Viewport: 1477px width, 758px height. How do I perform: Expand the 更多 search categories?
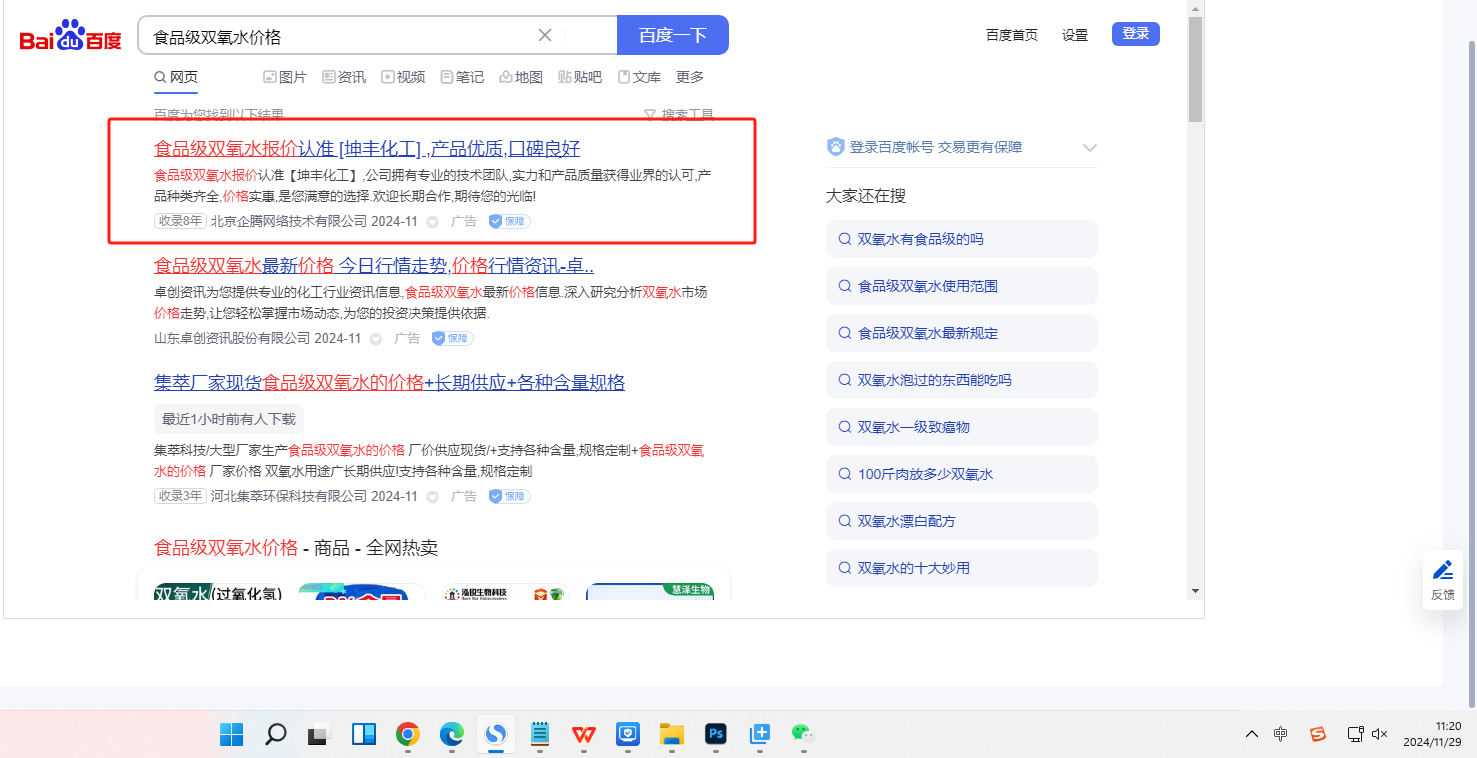tap(689, 77)
